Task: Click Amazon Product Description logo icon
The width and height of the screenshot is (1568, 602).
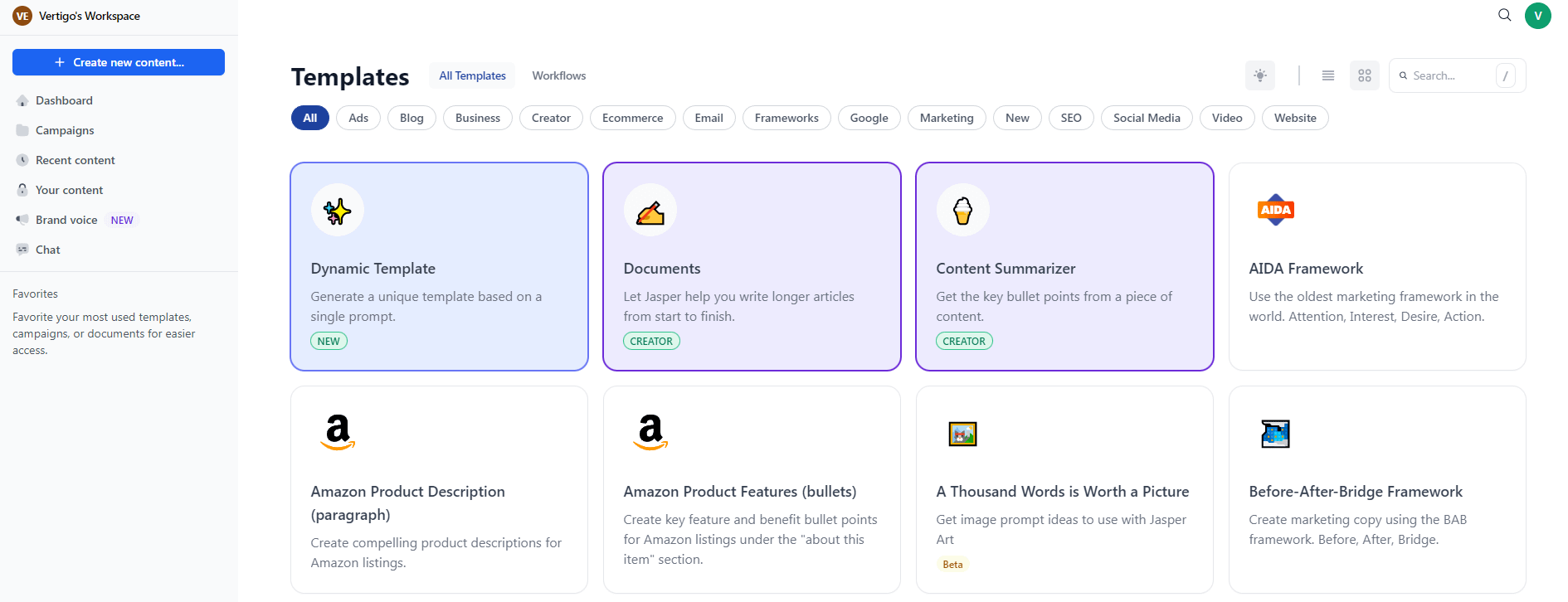Action: click(x=337, y=433)
